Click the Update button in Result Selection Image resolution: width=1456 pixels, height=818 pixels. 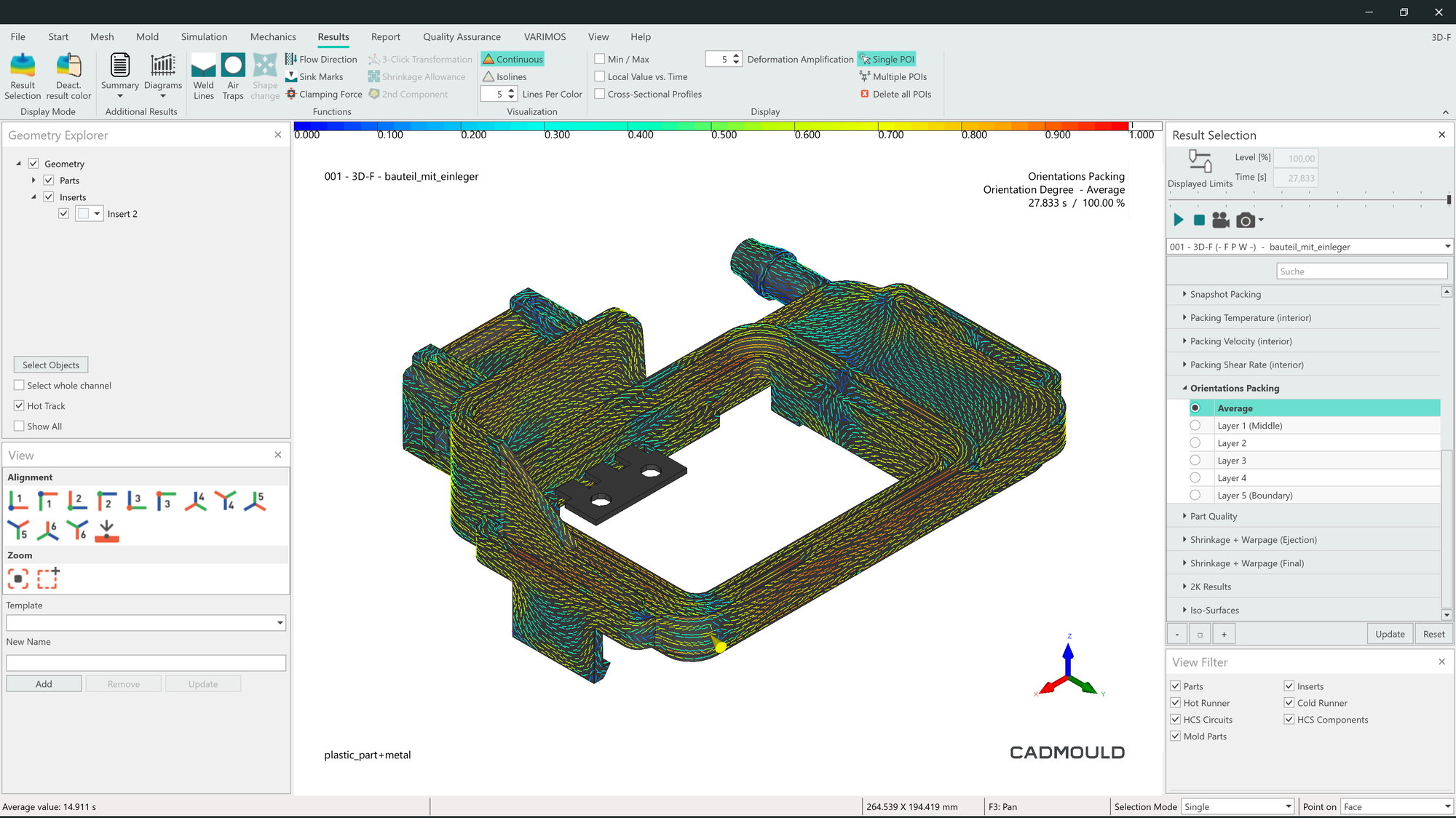[1390, 634]
